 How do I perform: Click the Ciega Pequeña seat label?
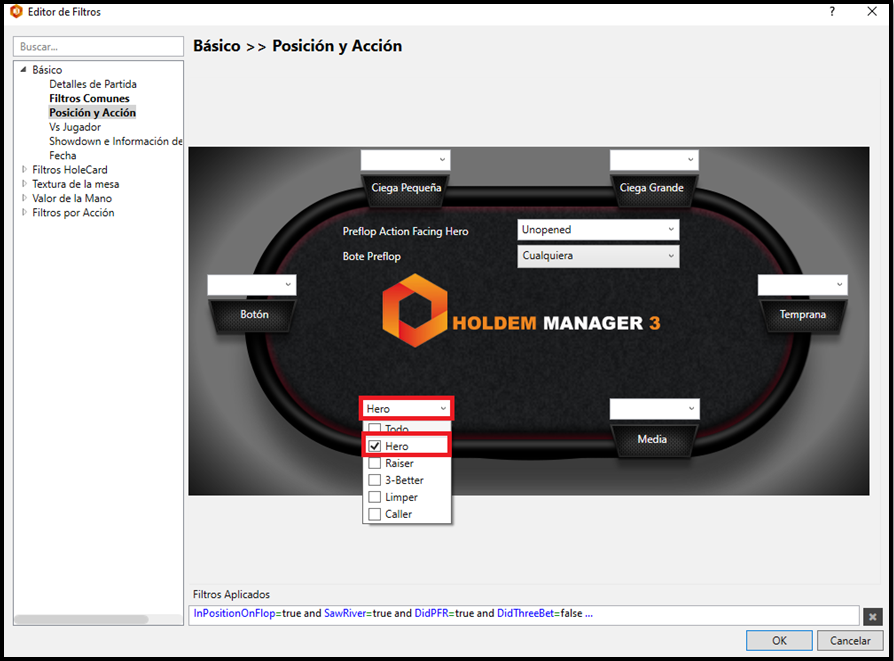[x=406, y=188]
